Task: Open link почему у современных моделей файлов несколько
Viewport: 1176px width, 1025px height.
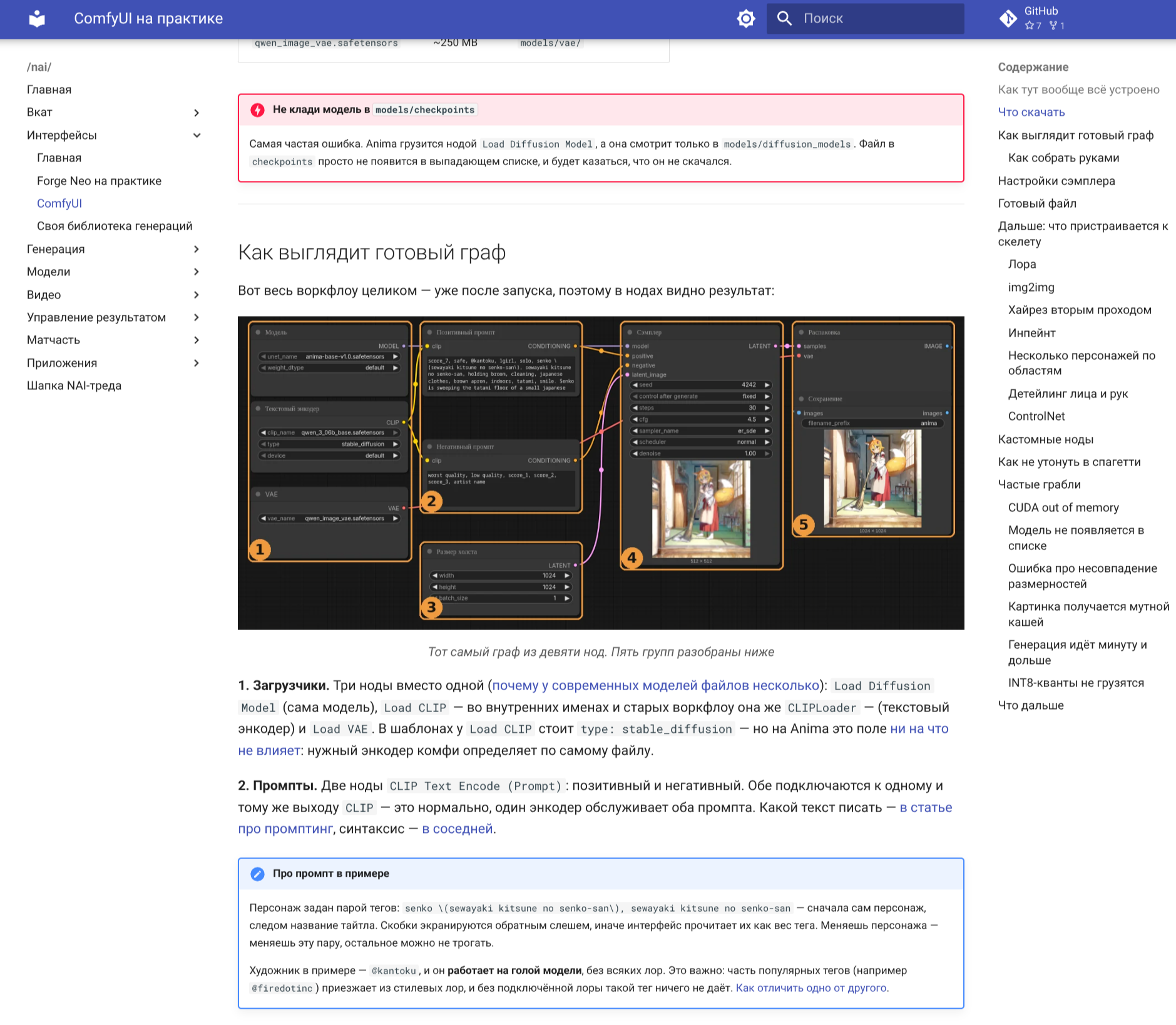Action: [x=655, y=685]
